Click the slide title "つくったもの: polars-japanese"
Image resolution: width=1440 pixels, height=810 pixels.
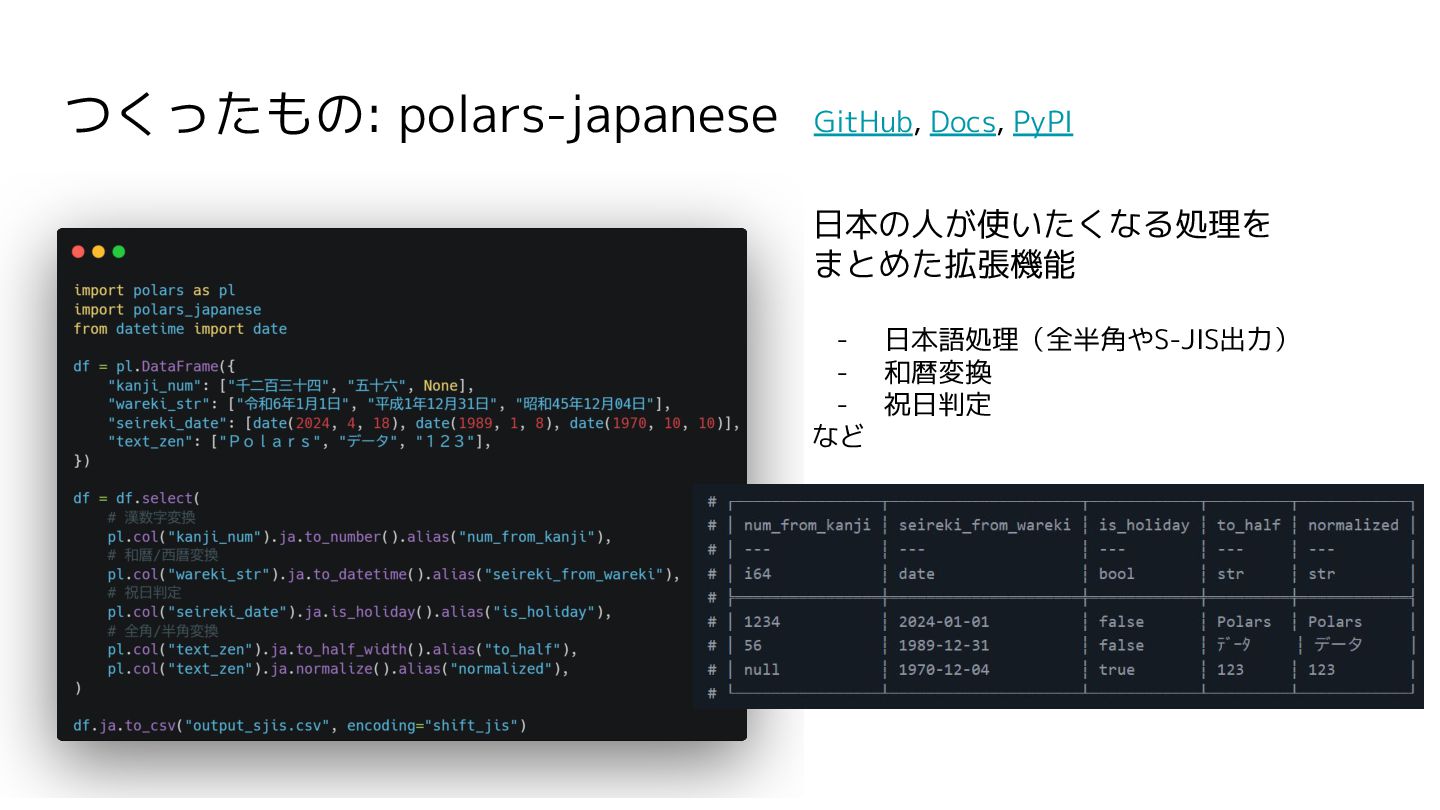[421, 117]
